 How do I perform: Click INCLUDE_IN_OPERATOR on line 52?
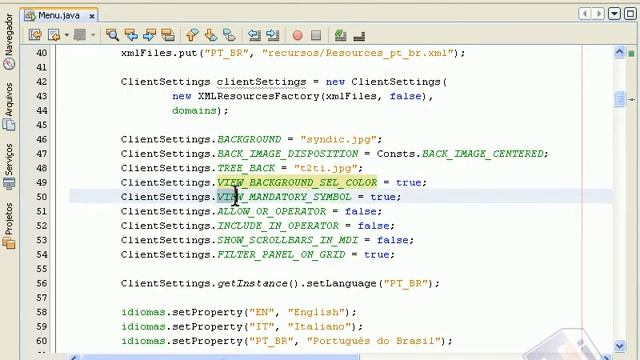(x=278, y=226)
